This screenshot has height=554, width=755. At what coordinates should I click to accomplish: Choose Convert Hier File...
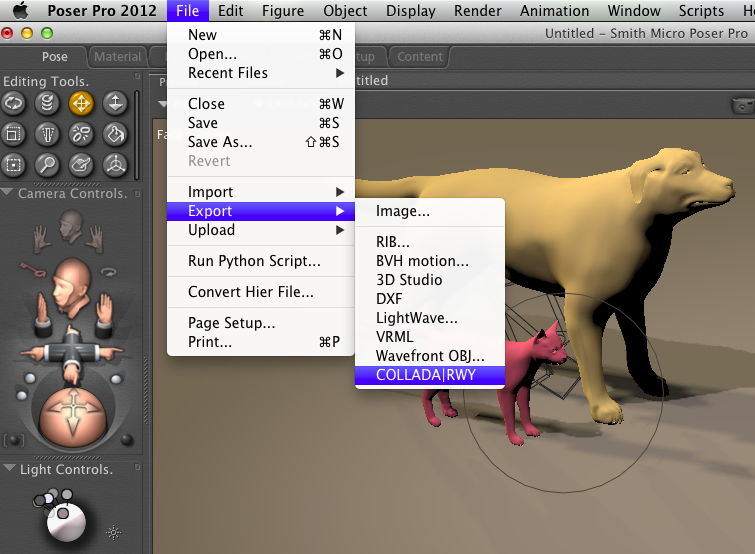click(261, 292)
